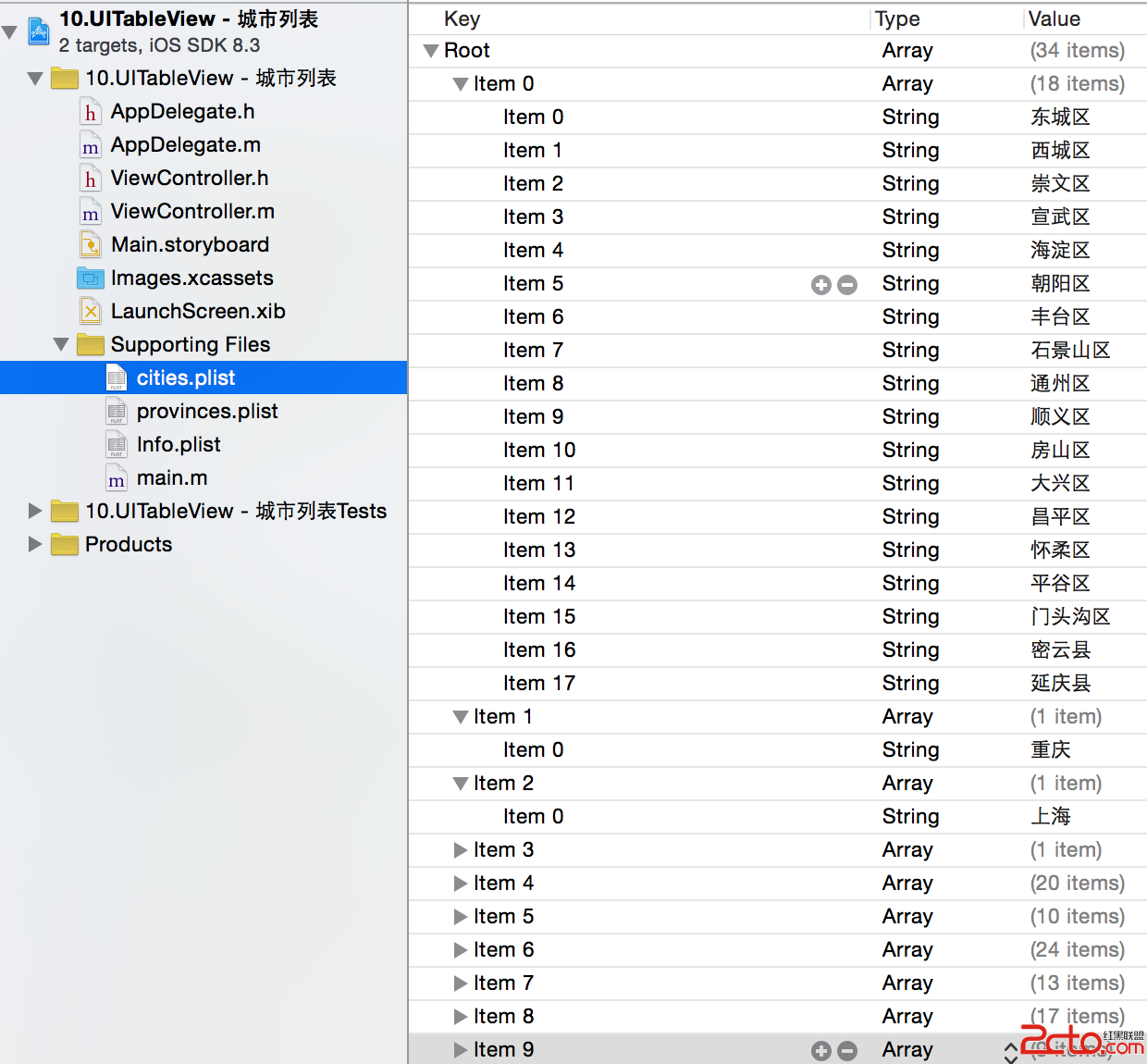Click the Array type of the Item 7 row

(907, 984)
